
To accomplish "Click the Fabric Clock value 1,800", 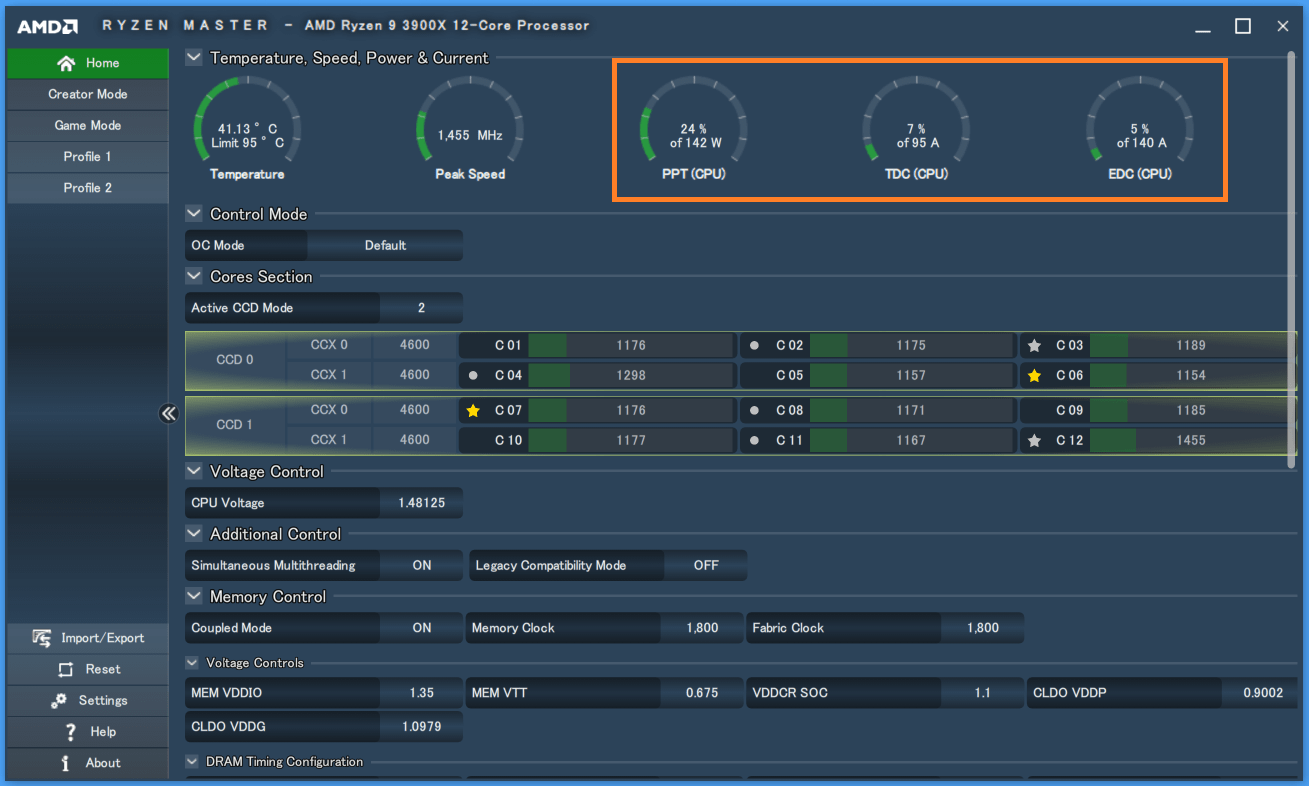I will [x=983, y=628].
